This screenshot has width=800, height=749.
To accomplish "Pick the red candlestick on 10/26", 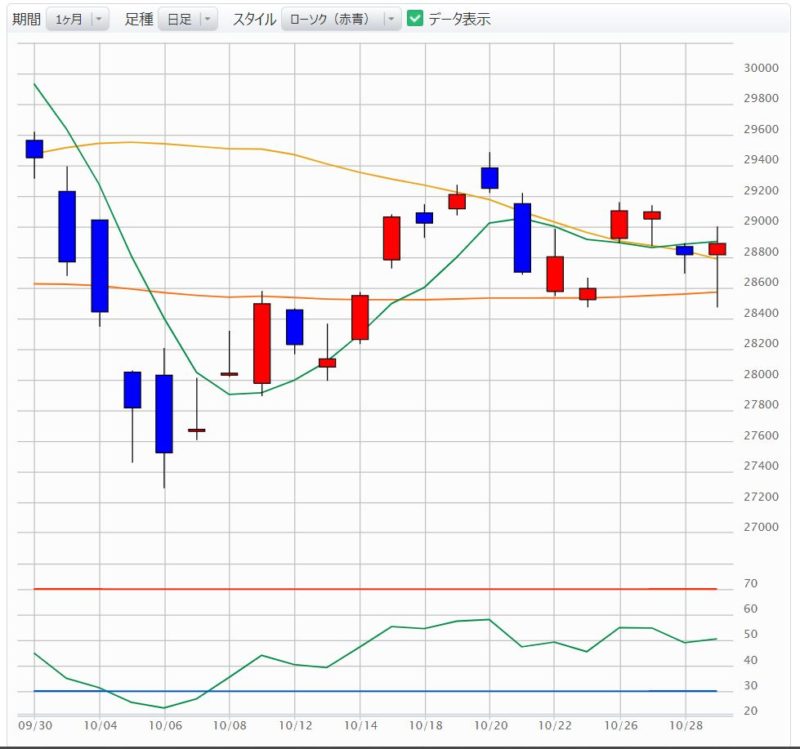I will pos(619,224).
